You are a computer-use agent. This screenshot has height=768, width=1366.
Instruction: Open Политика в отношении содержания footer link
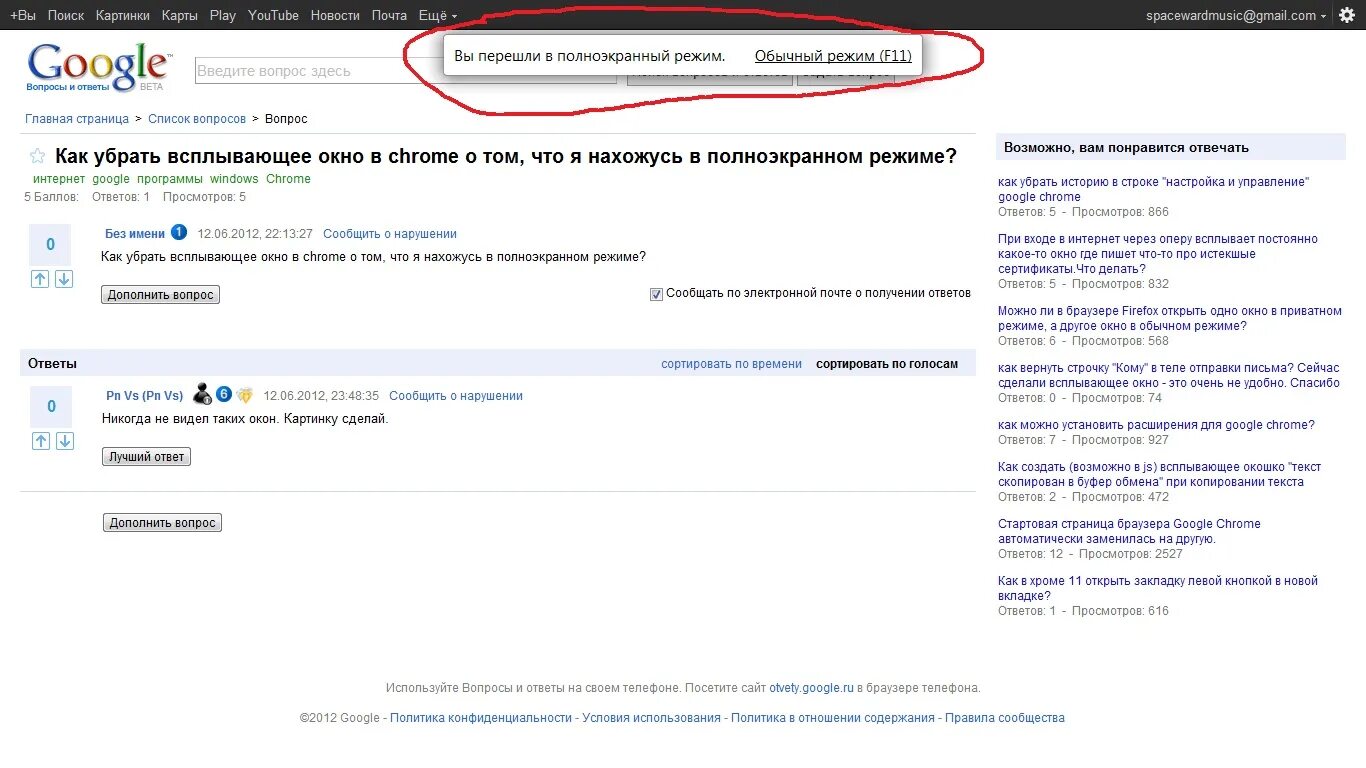pos(833,718)
